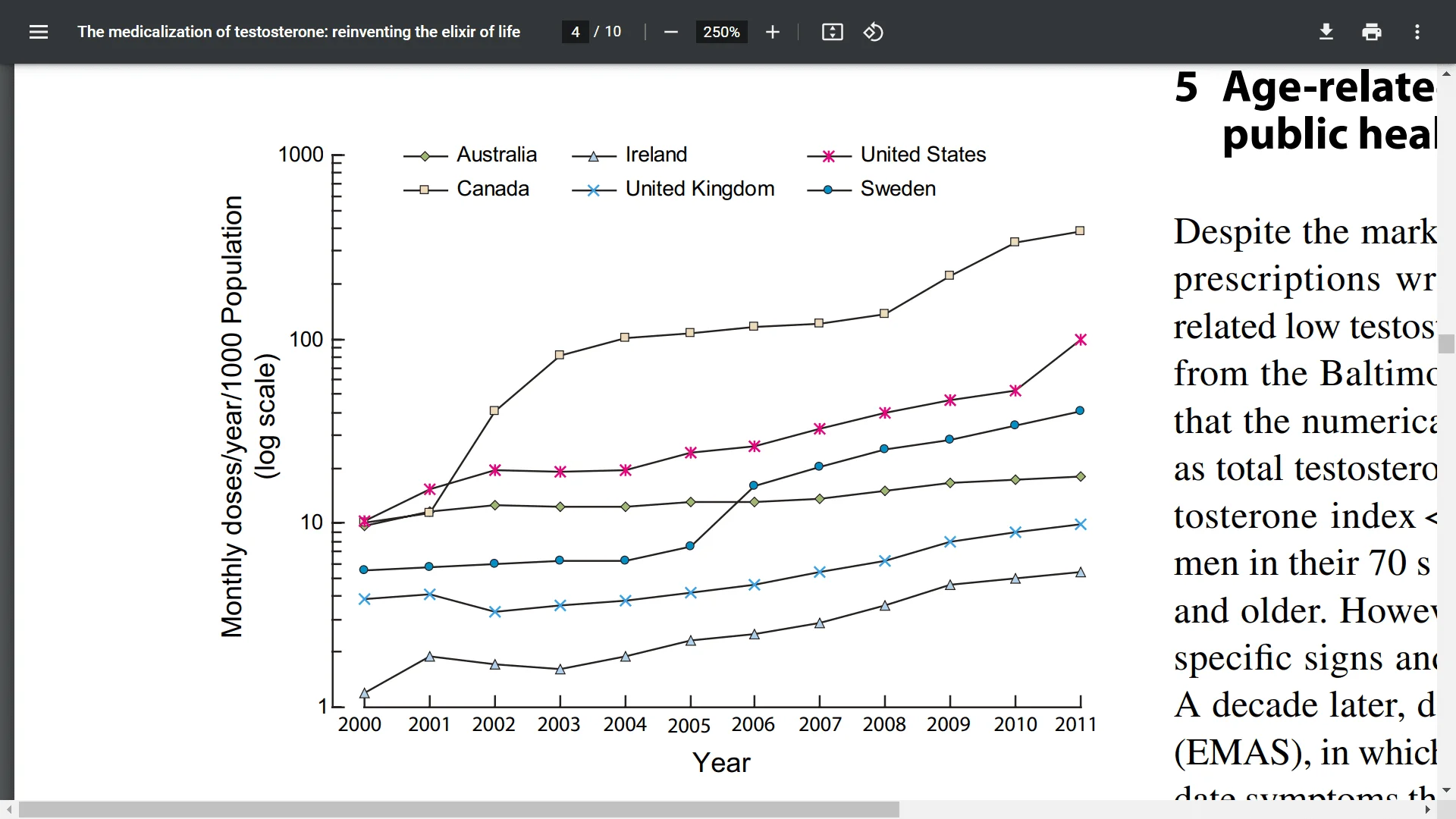Open the sidebar menu (hamburger icon)
Viewport: 1456px width, 819px height.
[x=39, y=32]
